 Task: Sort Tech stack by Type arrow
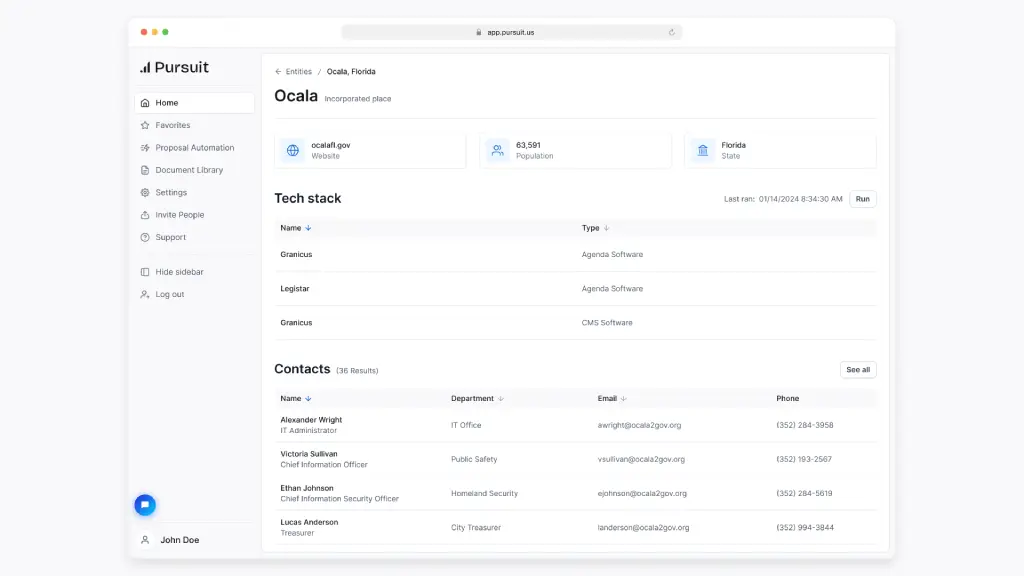click(607, 228)
